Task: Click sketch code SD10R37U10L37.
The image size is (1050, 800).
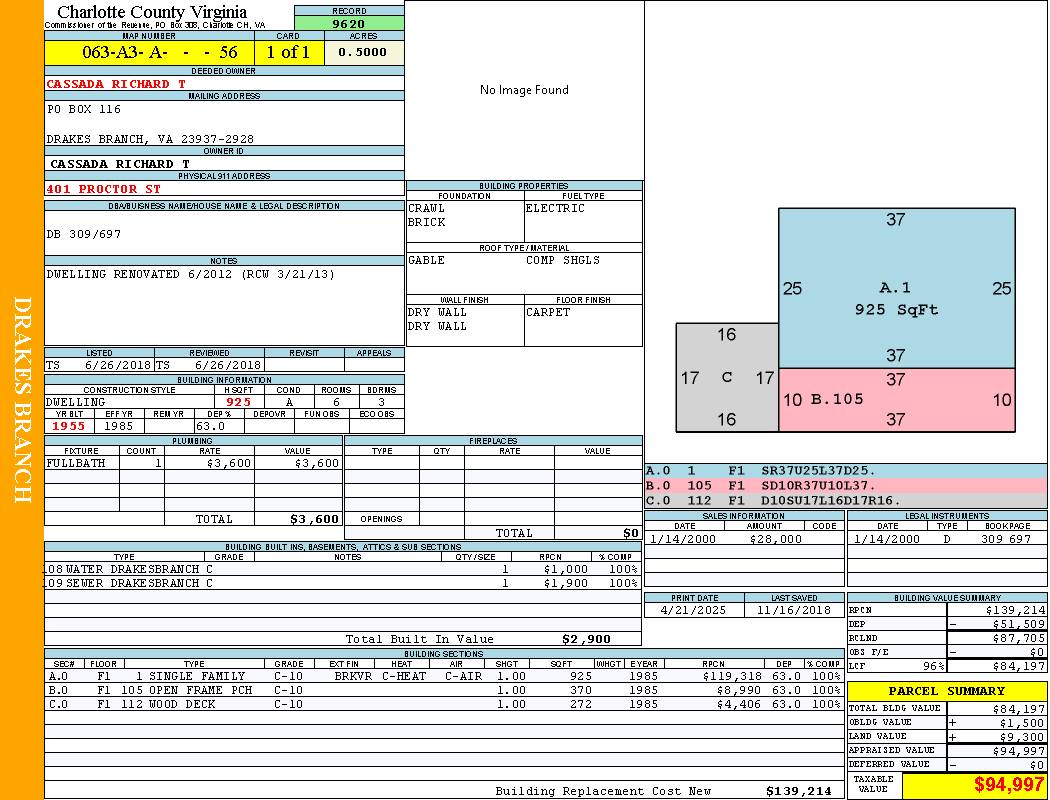Action: (x=818, y=485)
